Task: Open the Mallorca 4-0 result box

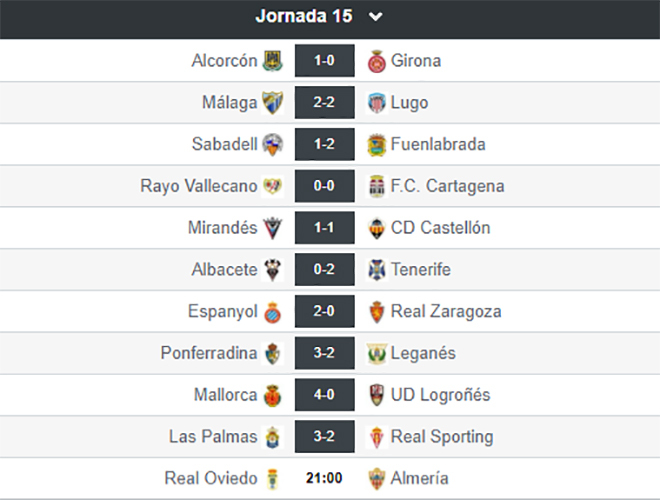Action: tap(324, 395)
